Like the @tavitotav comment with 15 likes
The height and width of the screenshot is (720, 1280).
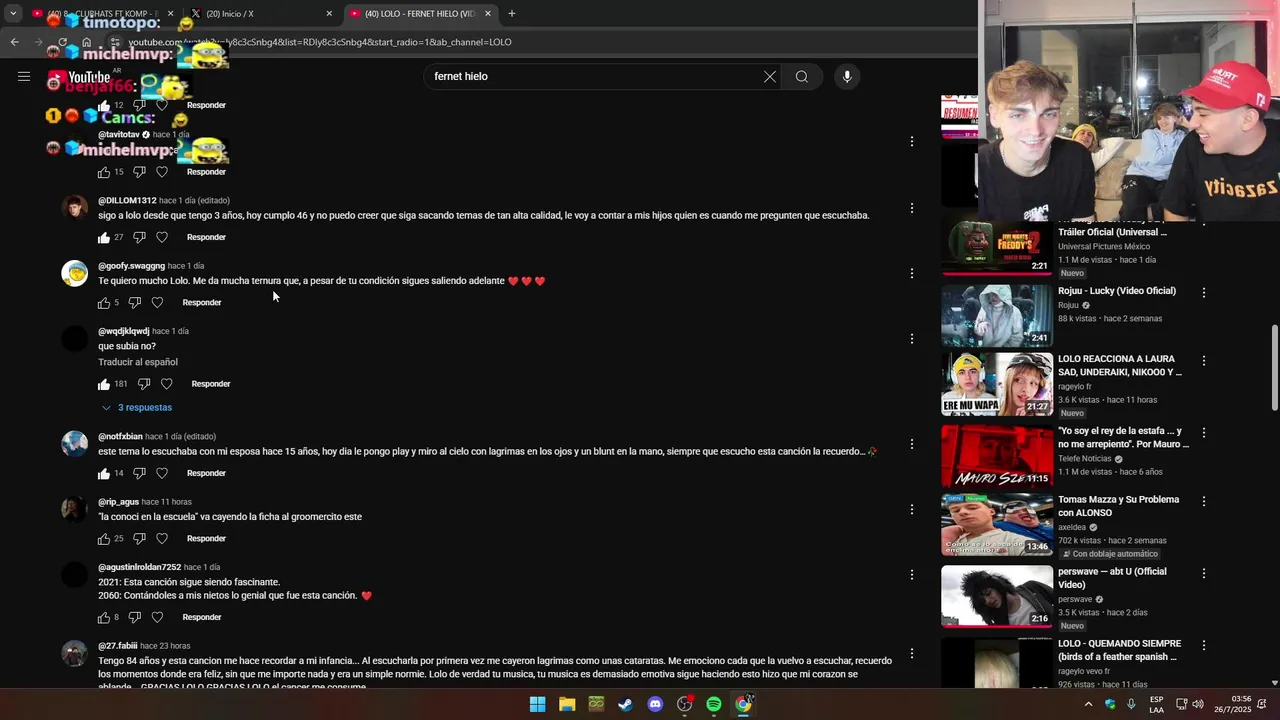coord(104,172)
